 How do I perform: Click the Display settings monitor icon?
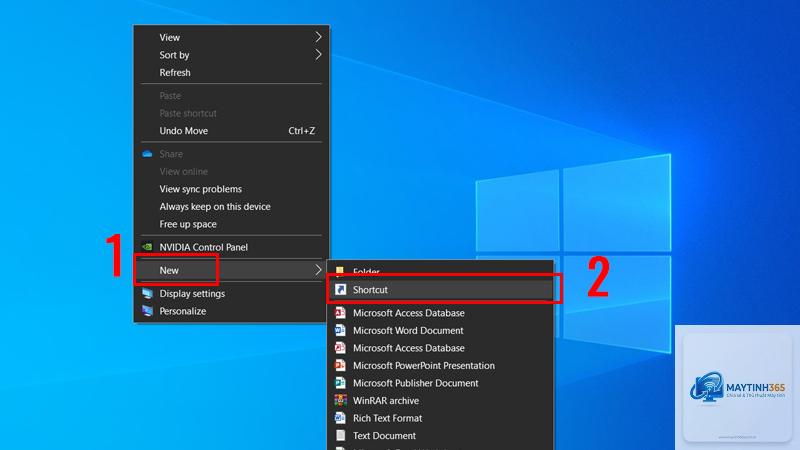147,293
